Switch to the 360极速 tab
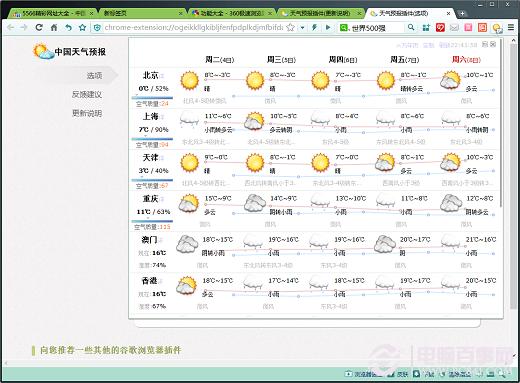 tap(232, 13)
